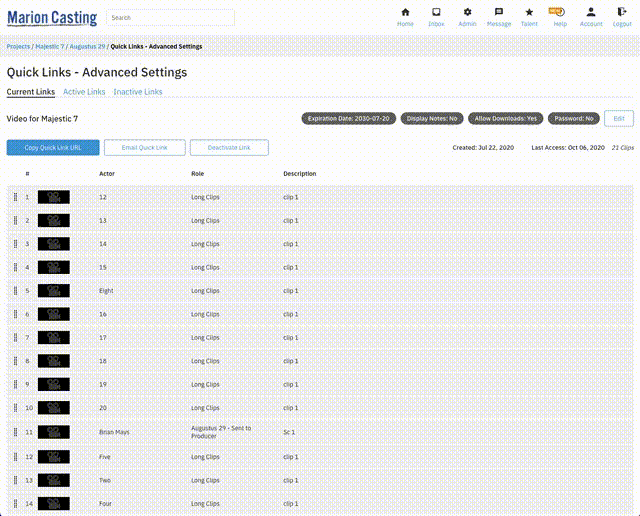This screenshot has width=640, height=516.
Task: Open video thumbnail for Brian Mays
Action: tap(54, 432)
